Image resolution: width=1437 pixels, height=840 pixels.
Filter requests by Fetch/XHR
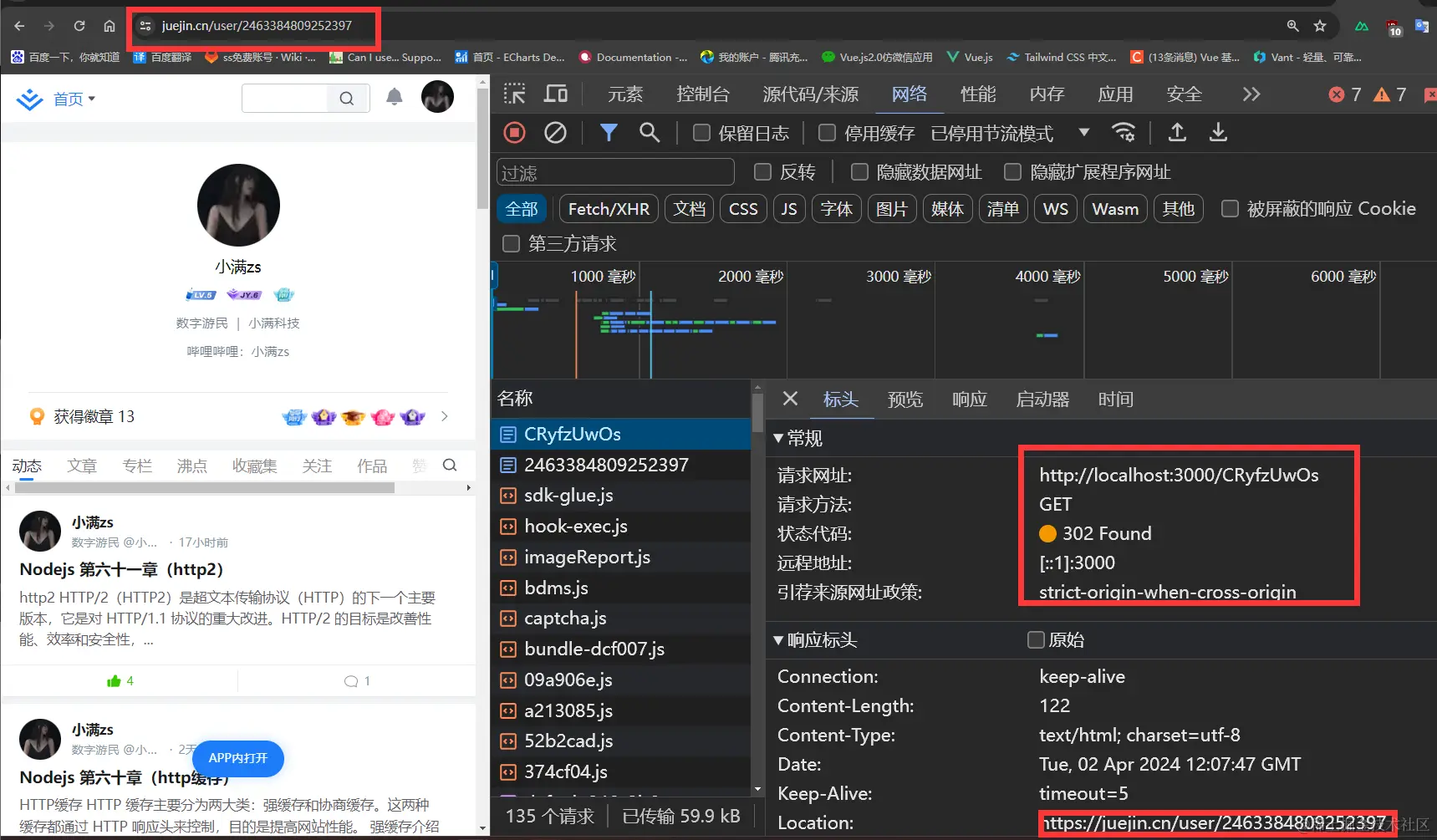[x=609, y=209]
